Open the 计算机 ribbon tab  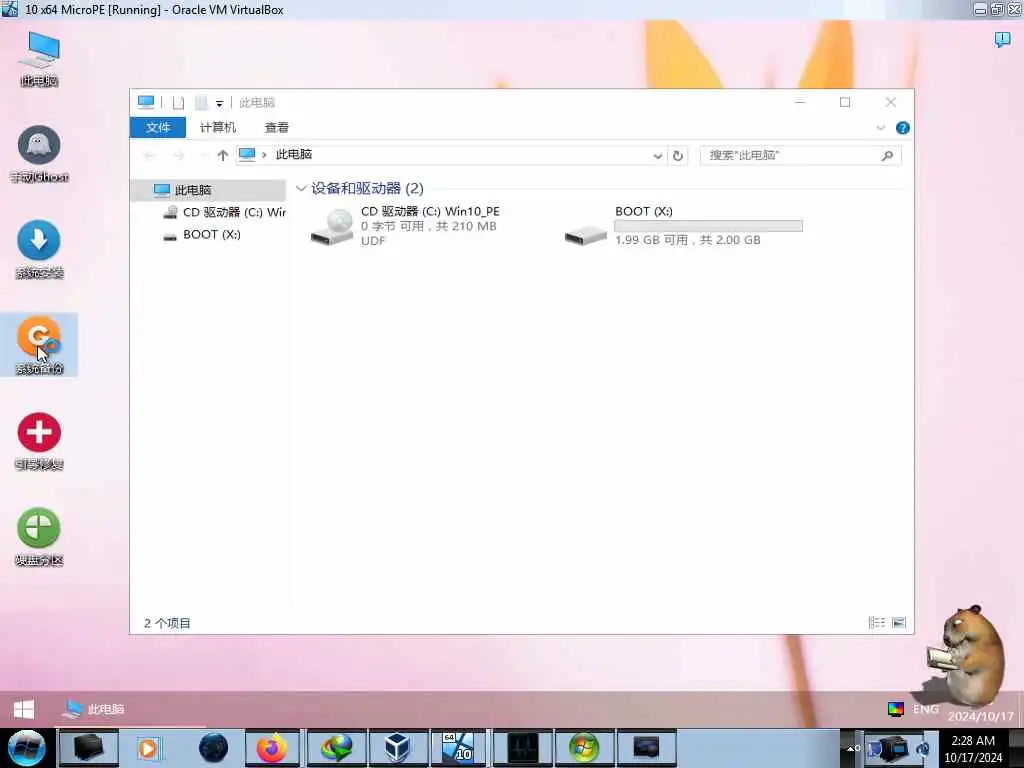(217, 127)
